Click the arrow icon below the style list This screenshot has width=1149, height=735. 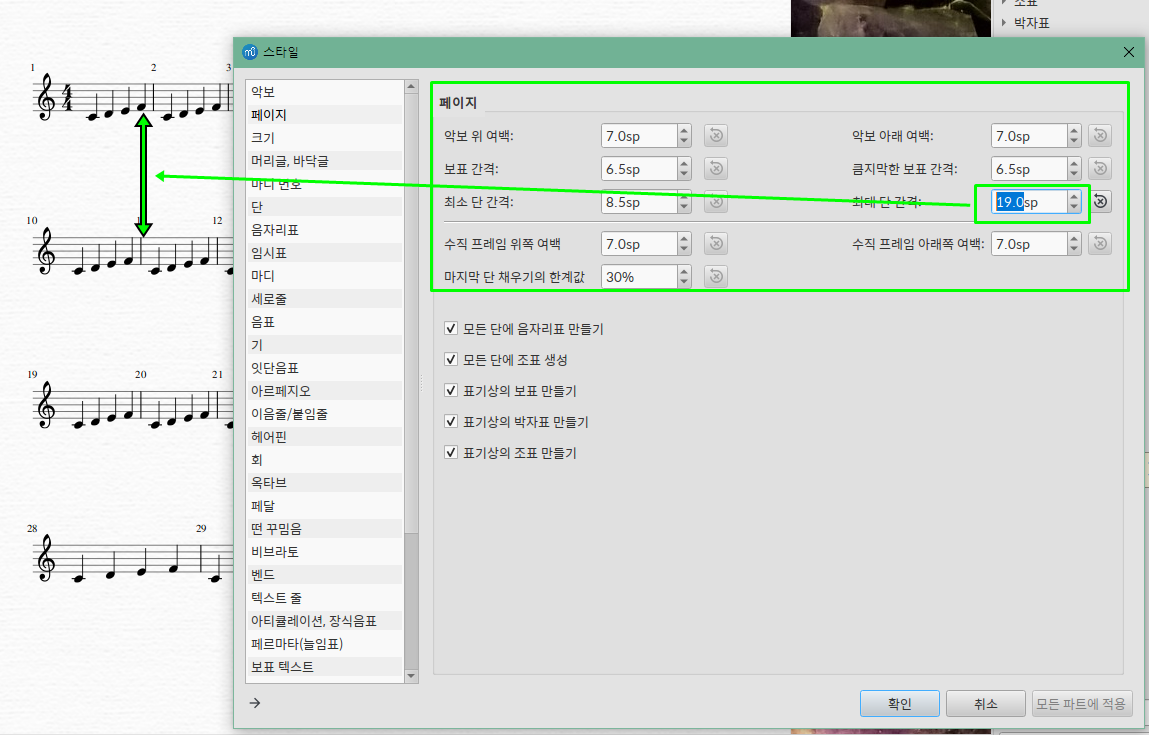255,703
